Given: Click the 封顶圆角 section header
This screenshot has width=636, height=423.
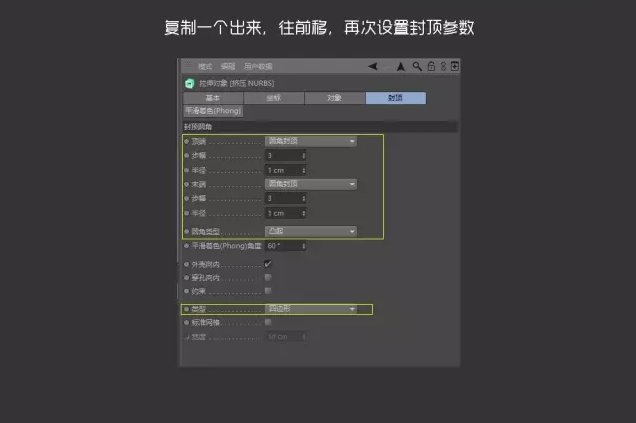Looking at the screenshot, I should [x=320, y=127].
